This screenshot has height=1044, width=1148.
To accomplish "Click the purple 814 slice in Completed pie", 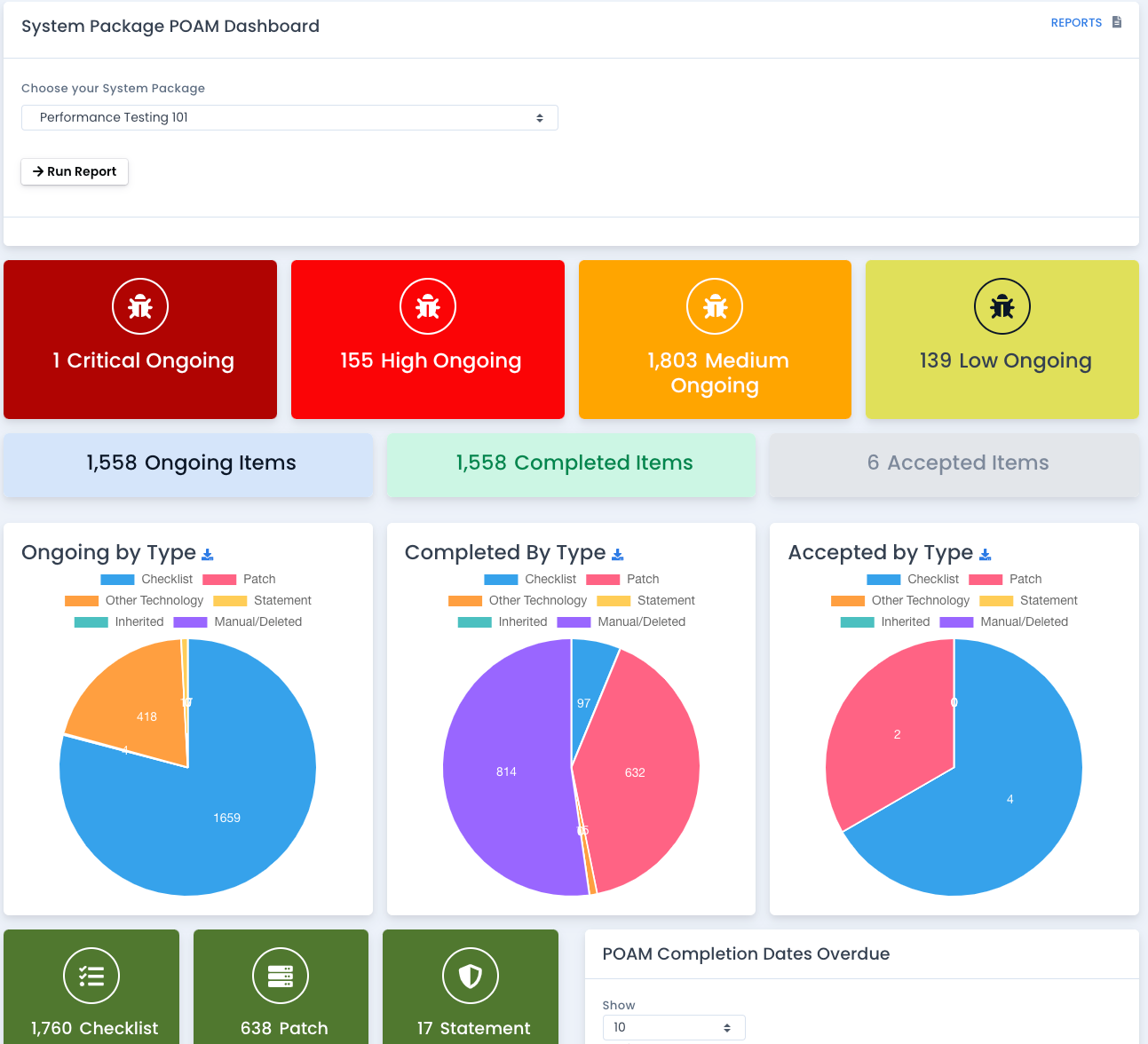I will click(506, 771).
